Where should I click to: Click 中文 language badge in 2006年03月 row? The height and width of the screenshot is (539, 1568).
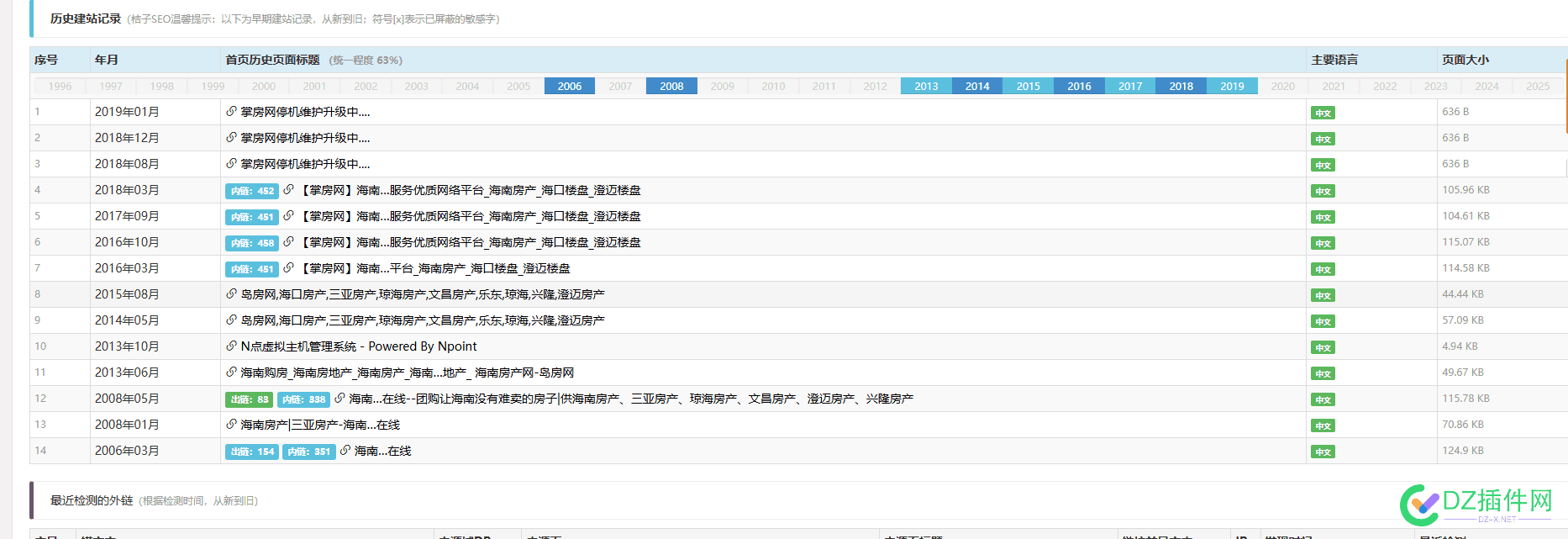[x=1323, y=452]
